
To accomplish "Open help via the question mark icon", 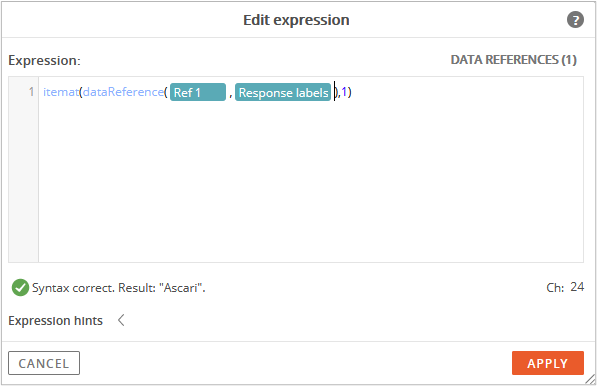I will pos(575,20).
